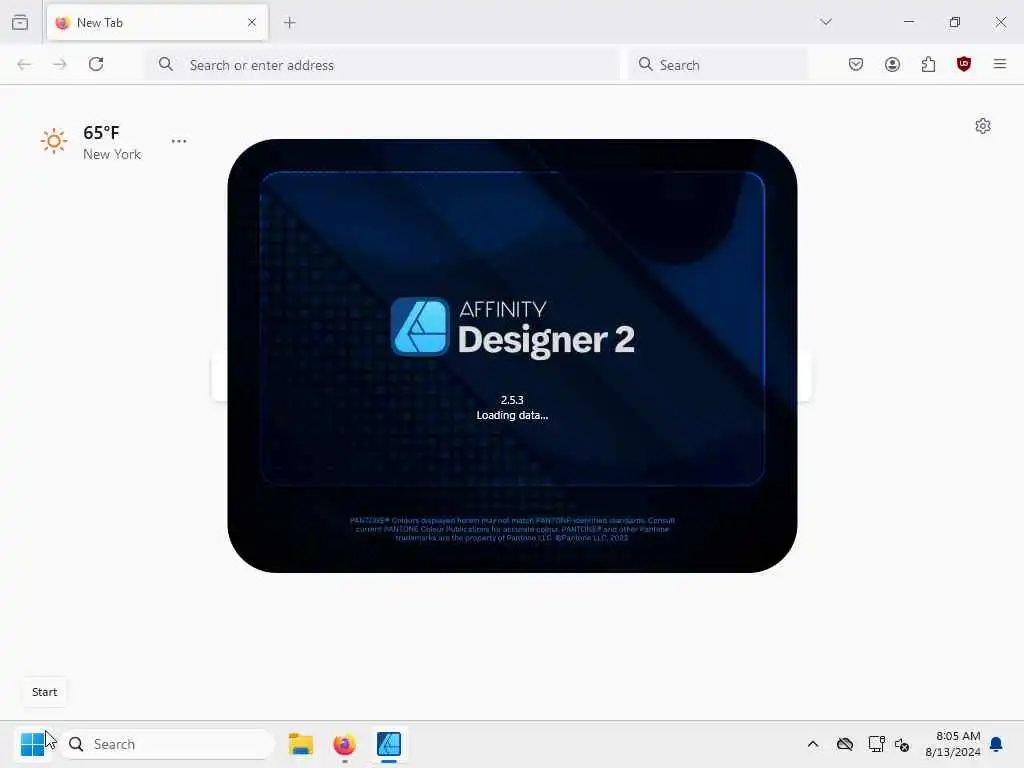The height and width of the screenshot is (768, 1024).
Task: Go forward with the forward arrow
Action: coord(60,64)
